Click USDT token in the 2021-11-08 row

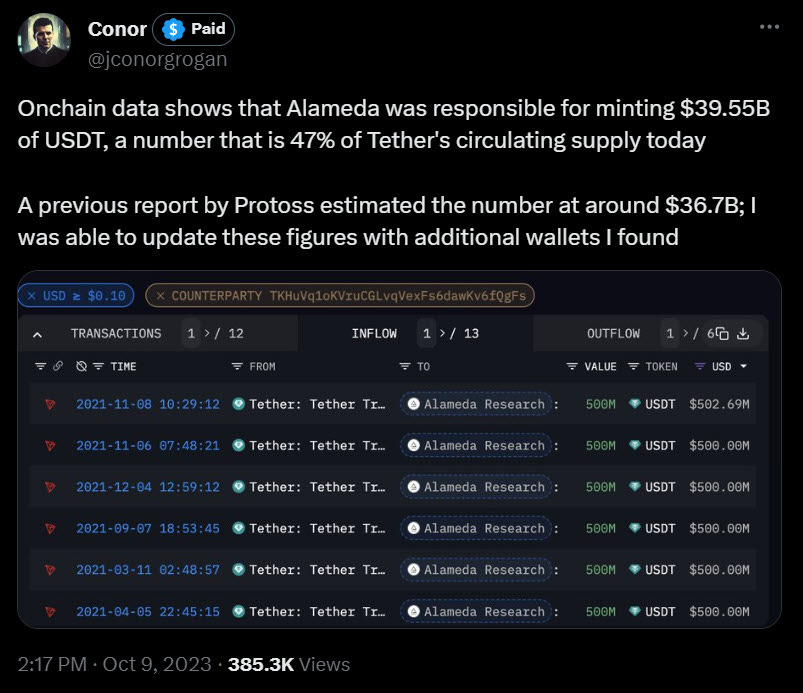point(652,404)
